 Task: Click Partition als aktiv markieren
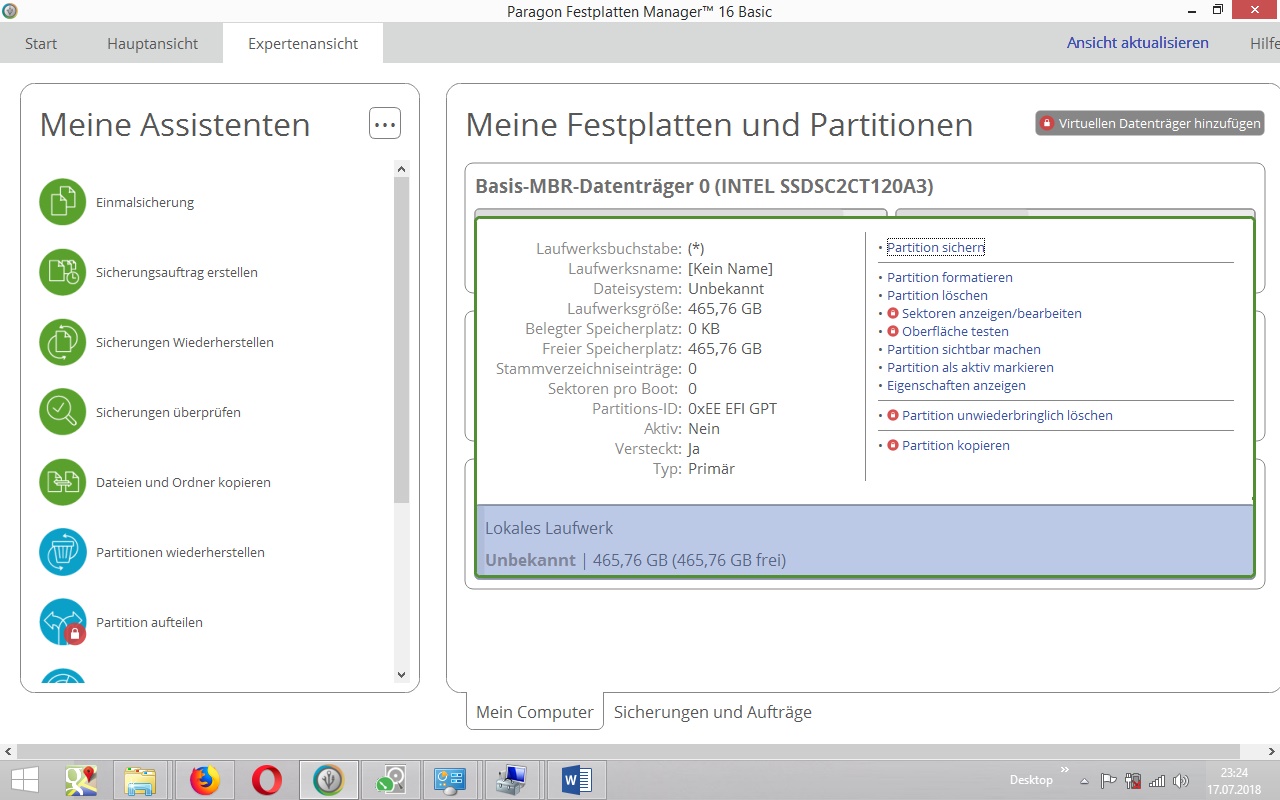point(970,367)
